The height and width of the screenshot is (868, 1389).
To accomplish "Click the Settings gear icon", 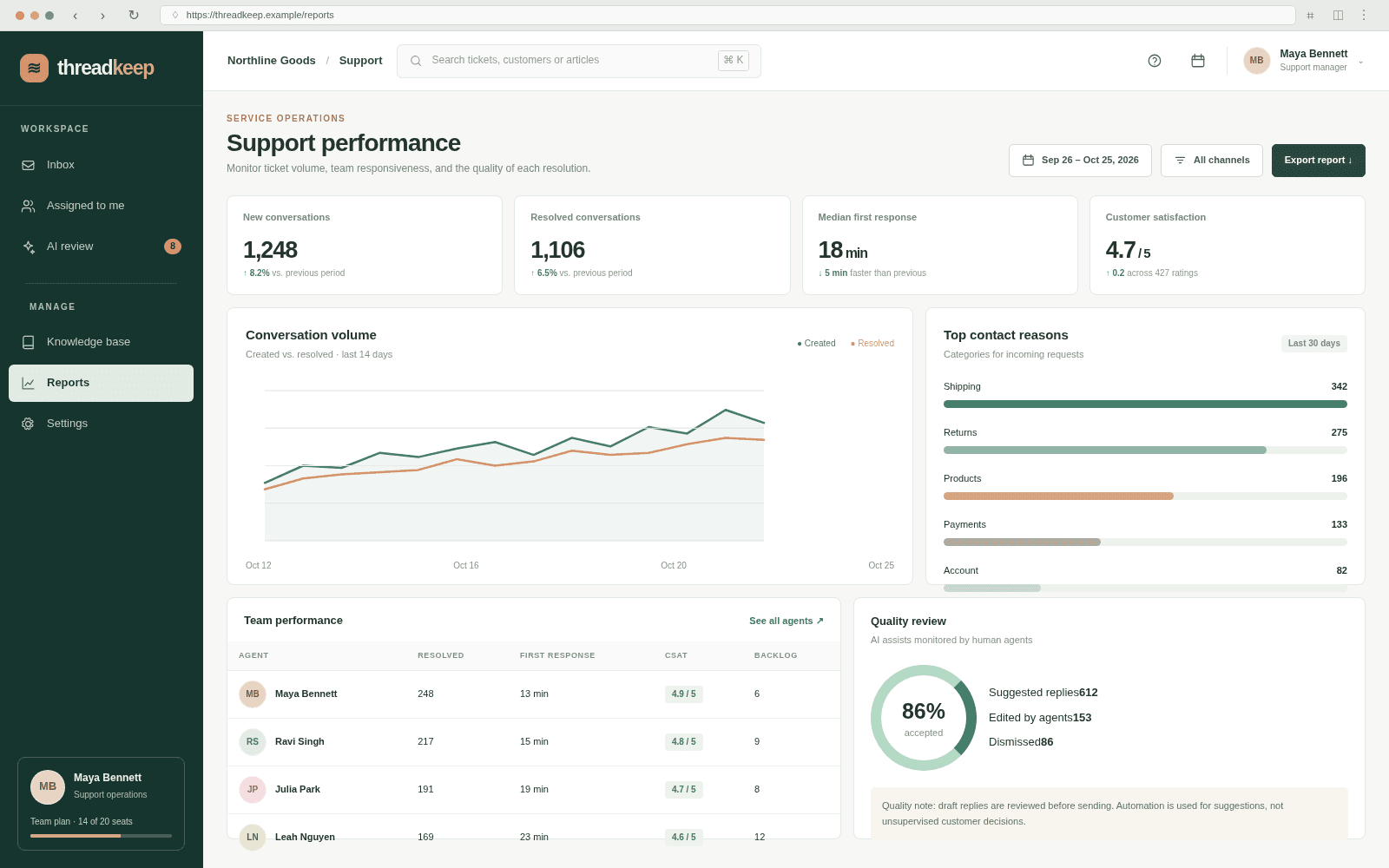I will click(29, 424).
